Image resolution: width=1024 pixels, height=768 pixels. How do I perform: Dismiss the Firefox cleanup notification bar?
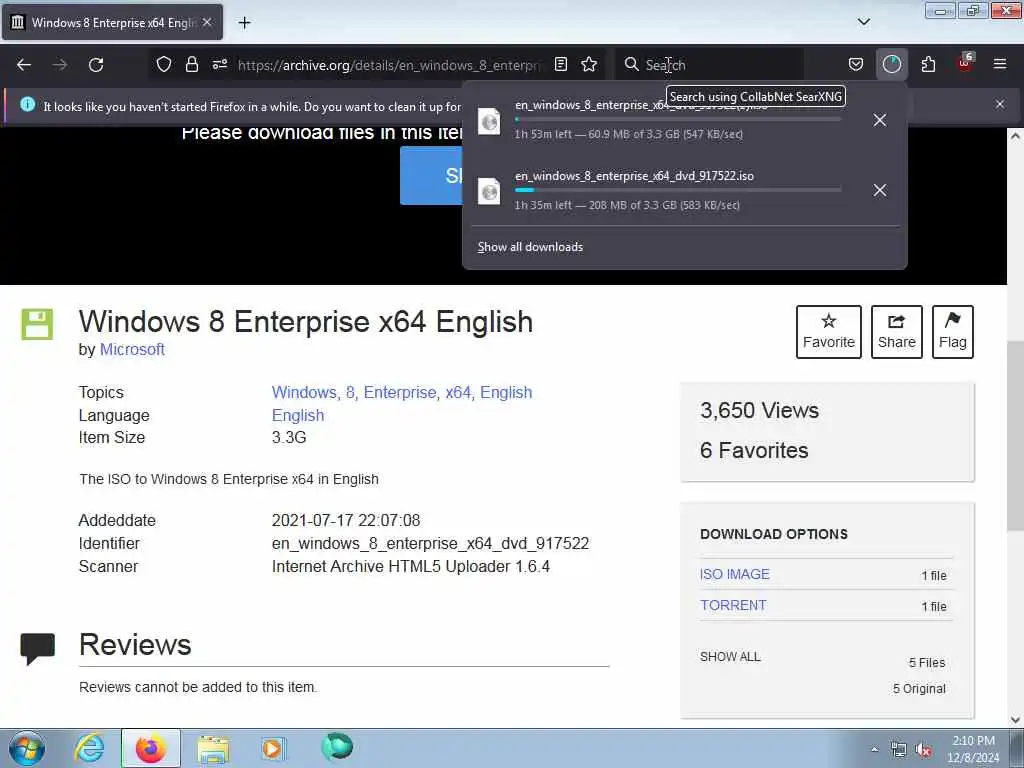(1000, 104)
